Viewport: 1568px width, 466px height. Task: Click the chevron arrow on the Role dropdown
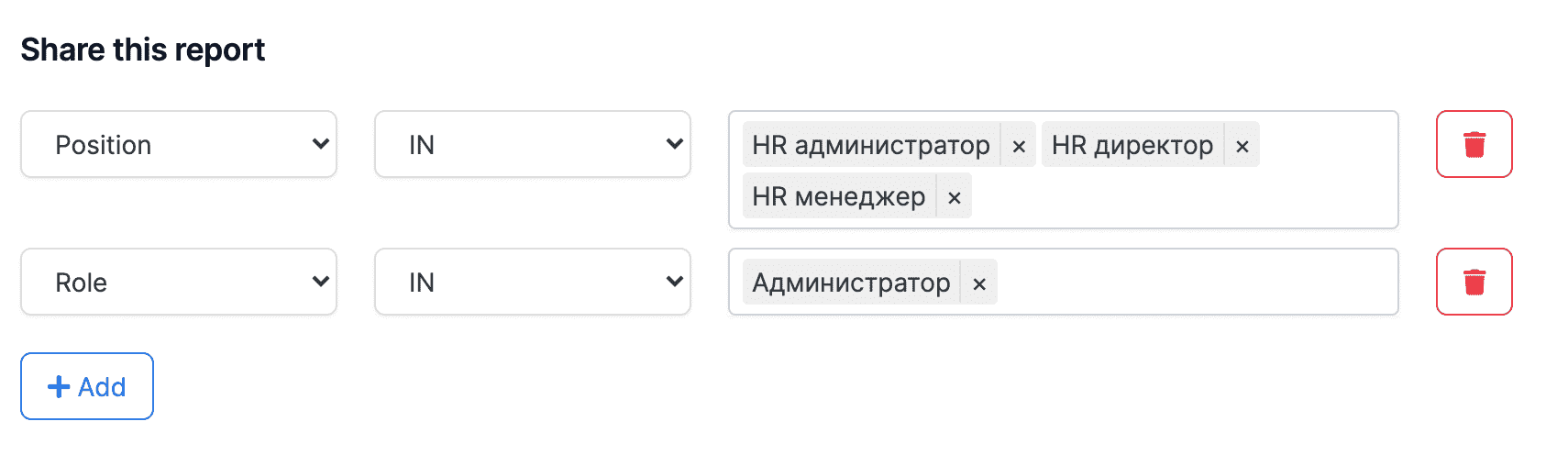(x=320, y=282)
